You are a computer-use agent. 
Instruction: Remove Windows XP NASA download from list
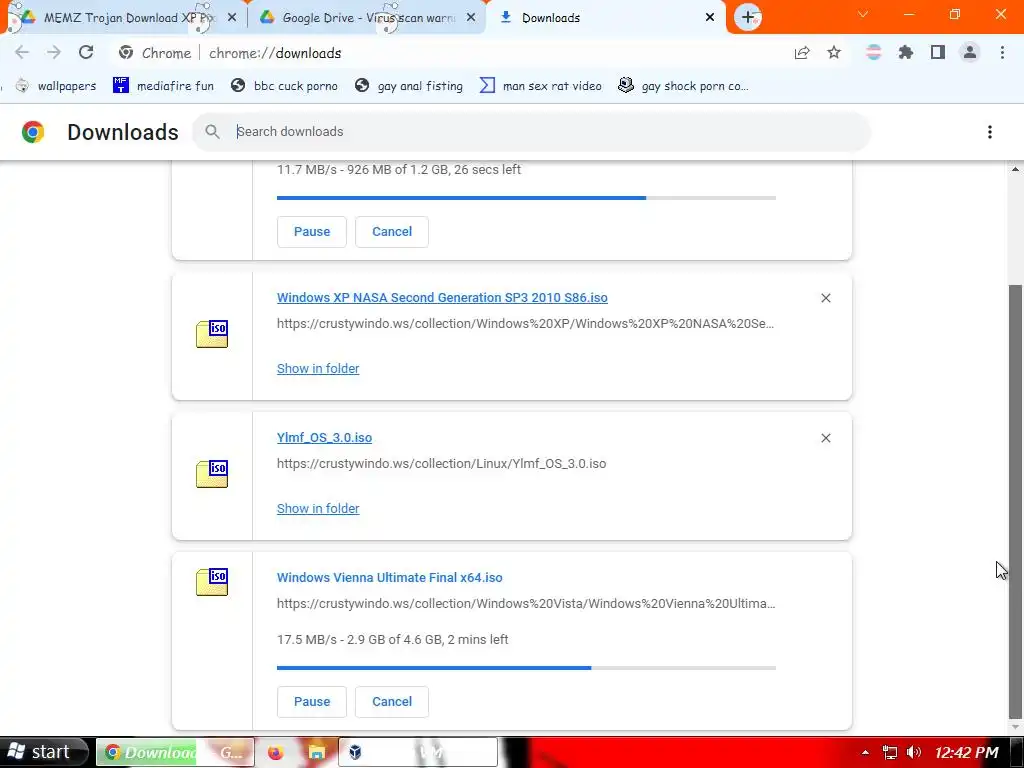825,298
